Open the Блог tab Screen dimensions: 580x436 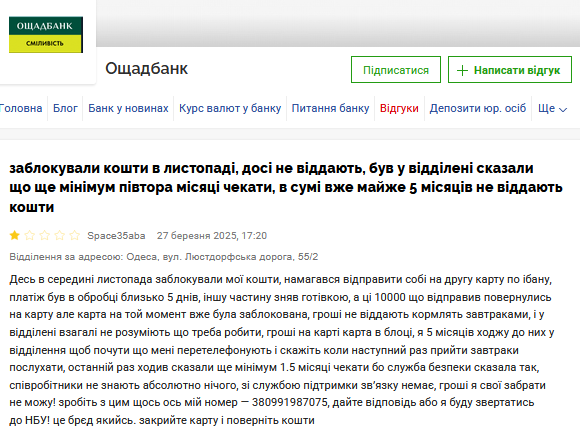pos(65,108)
